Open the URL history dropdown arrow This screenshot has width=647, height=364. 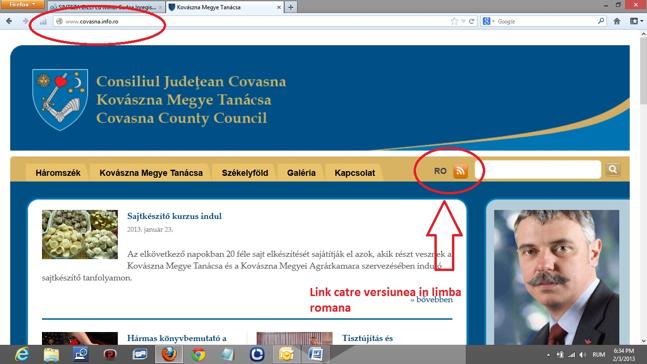(463, 21)
